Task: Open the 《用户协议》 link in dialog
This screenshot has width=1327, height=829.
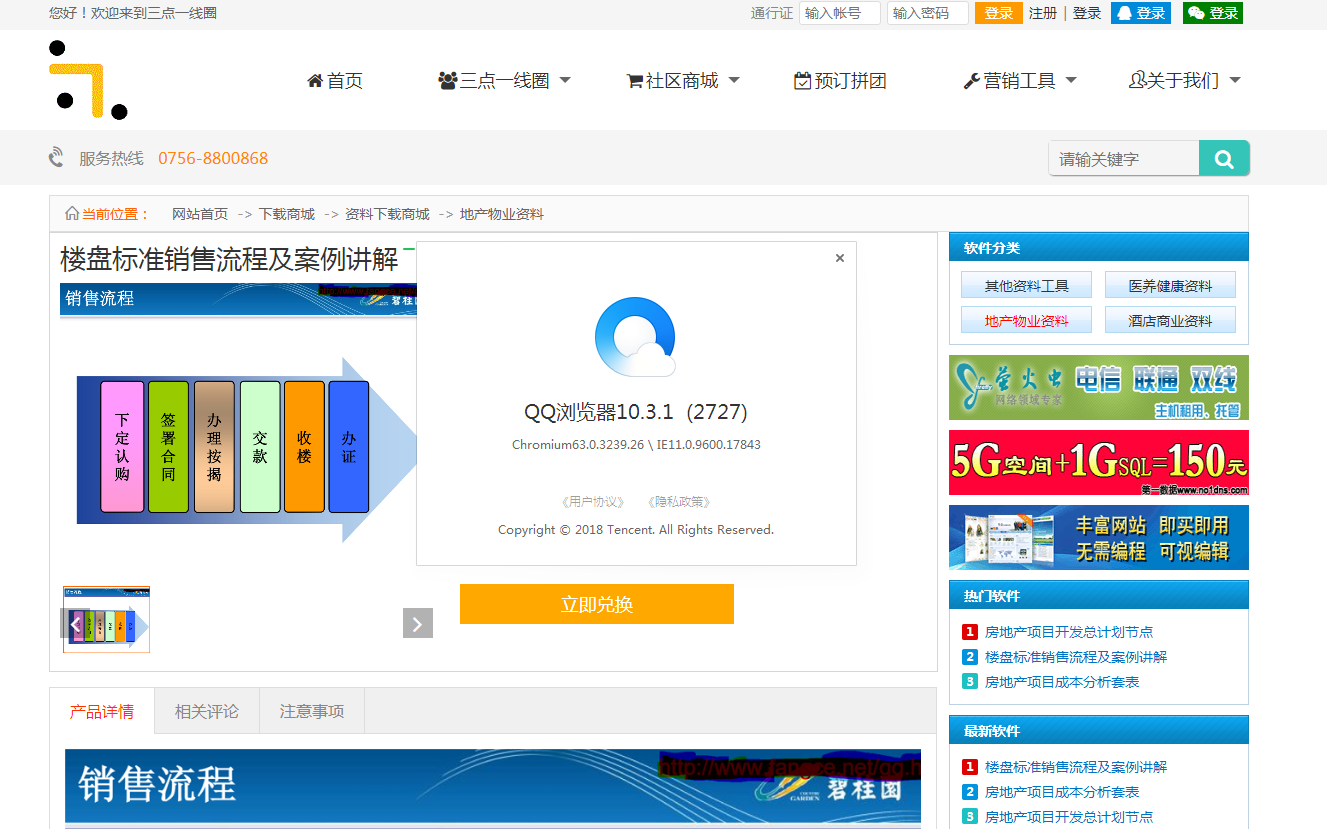Action: (x=593, y=502)
